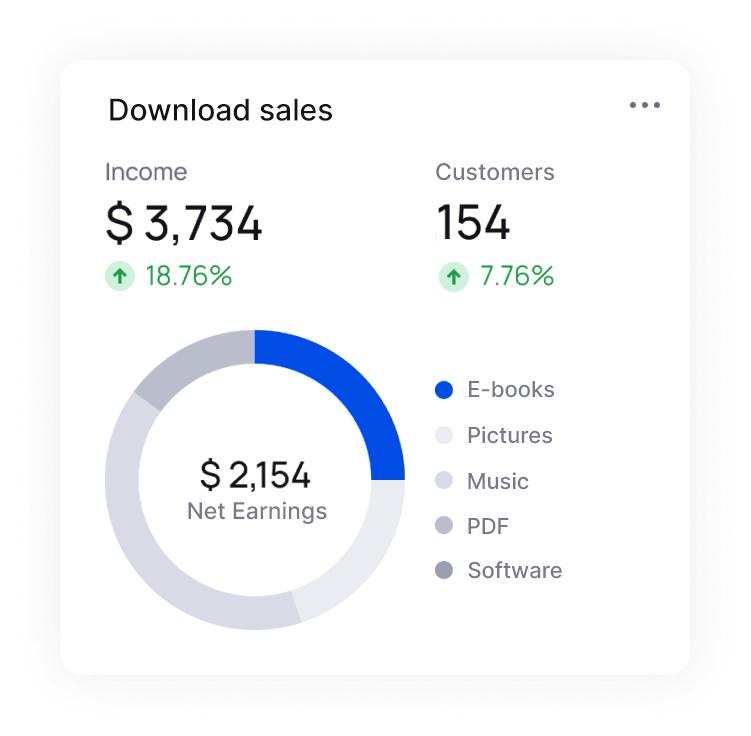Click the 18.76% income growth text
This screenshot has width=751, height=736.
coord(189,276)
